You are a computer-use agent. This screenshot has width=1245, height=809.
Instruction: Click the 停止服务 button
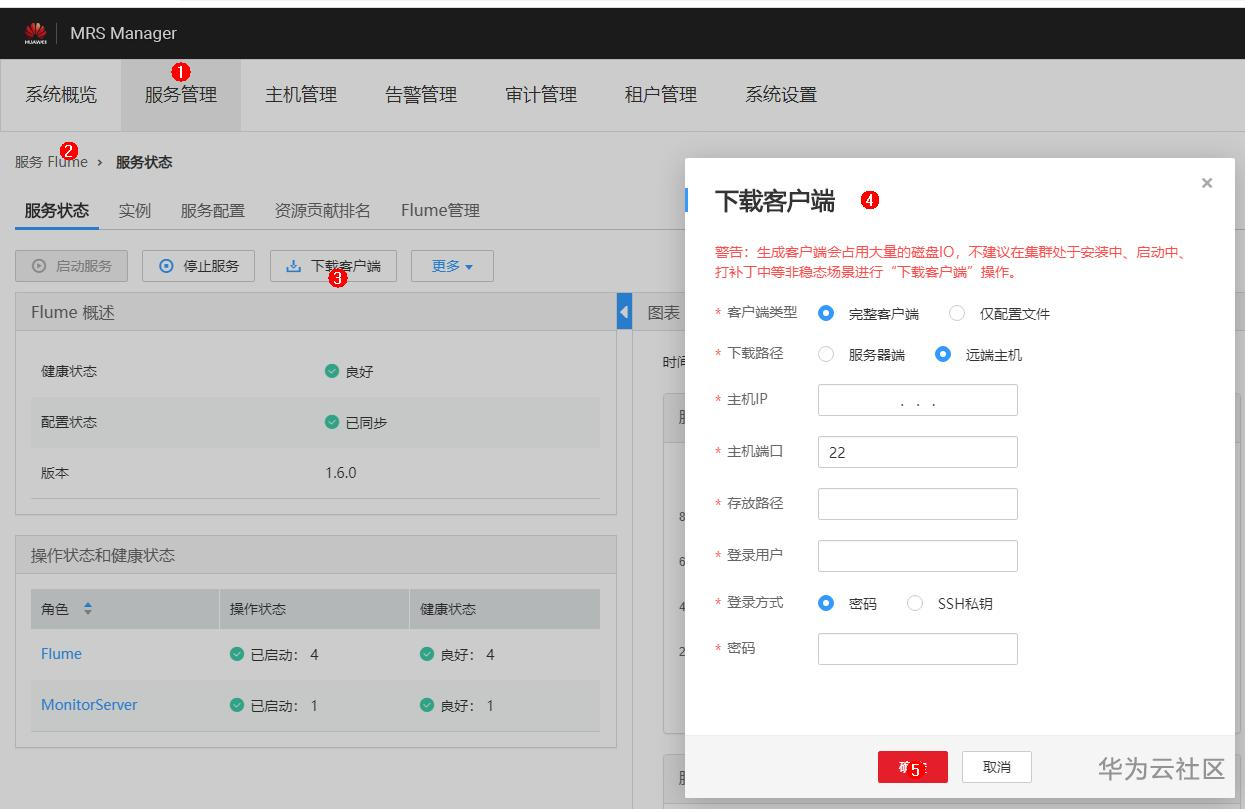(x=198, y=266)
